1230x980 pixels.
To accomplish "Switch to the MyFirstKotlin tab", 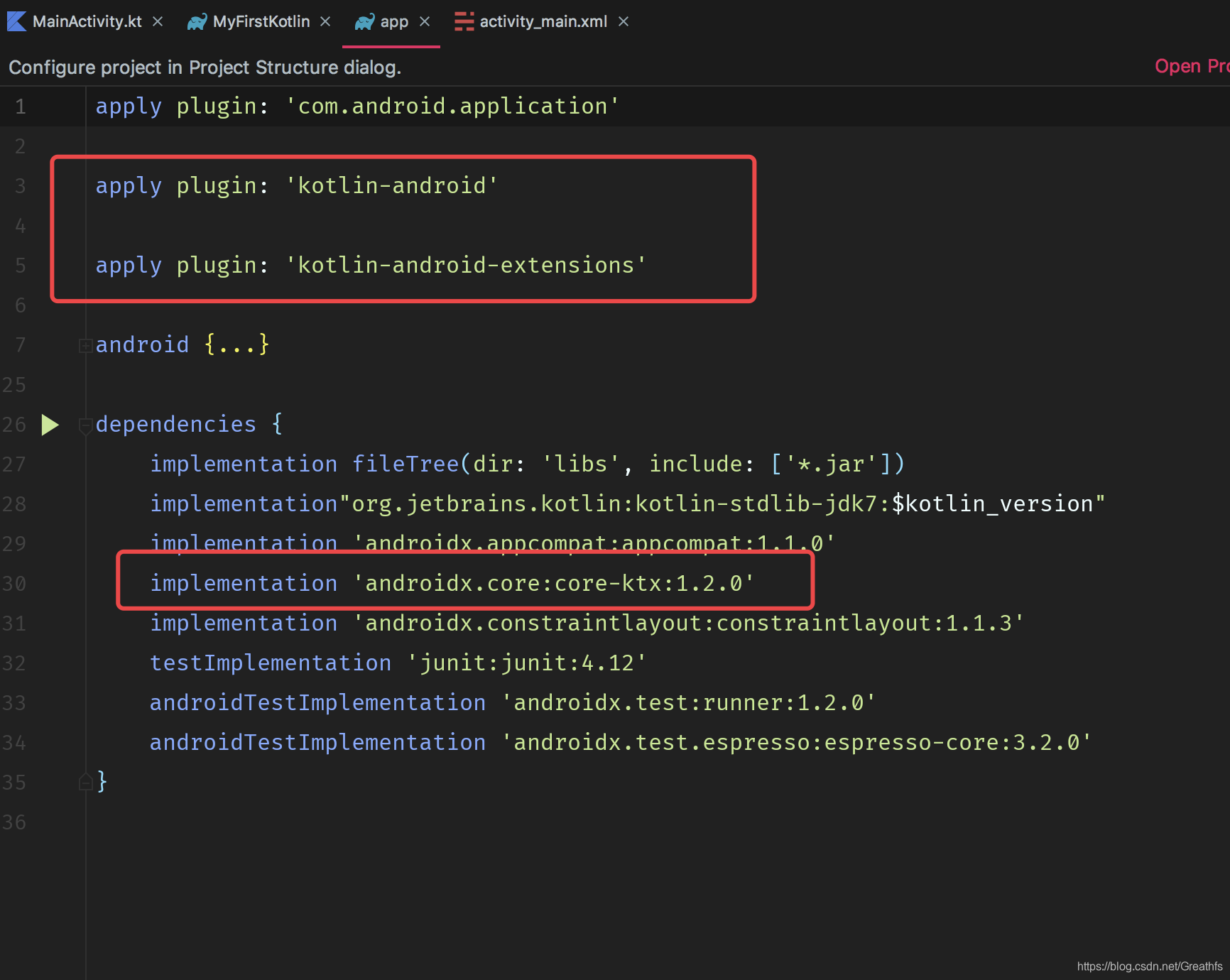I will 261,21.
